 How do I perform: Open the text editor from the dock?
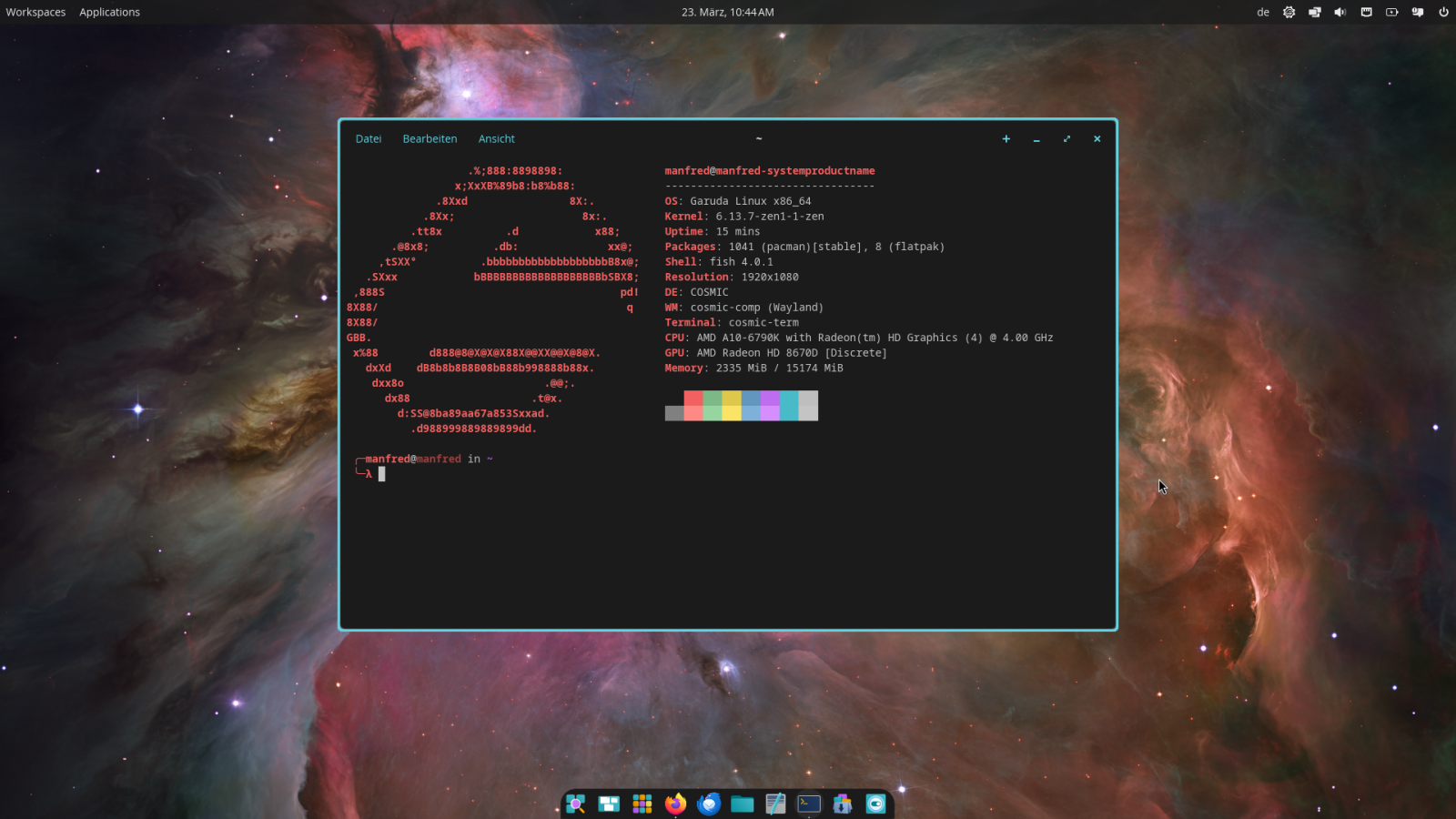(x=775, y=804)
